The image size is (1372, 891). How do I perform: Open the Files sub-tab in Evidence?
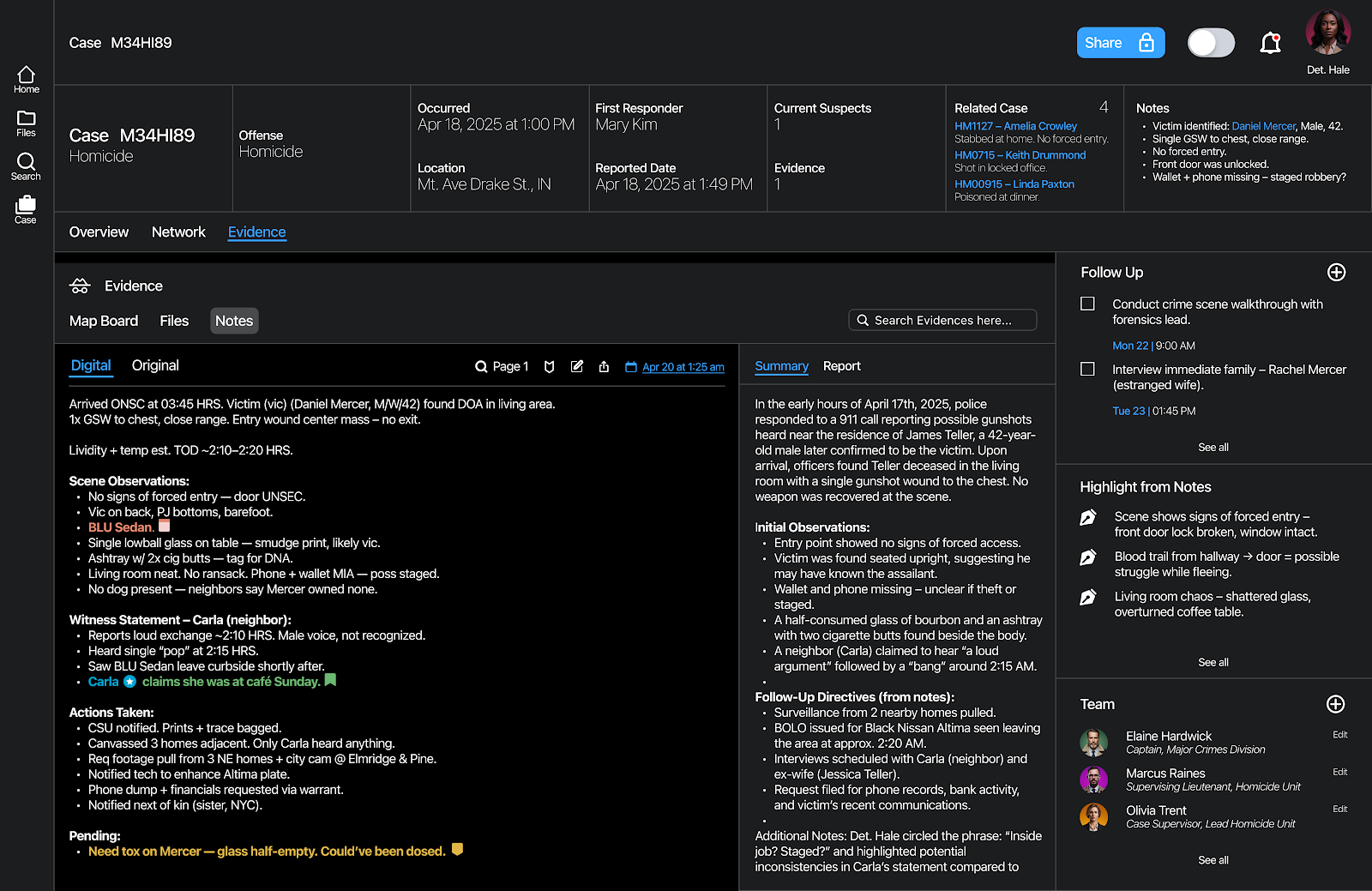pyautogui.click(x=174, y=321)
